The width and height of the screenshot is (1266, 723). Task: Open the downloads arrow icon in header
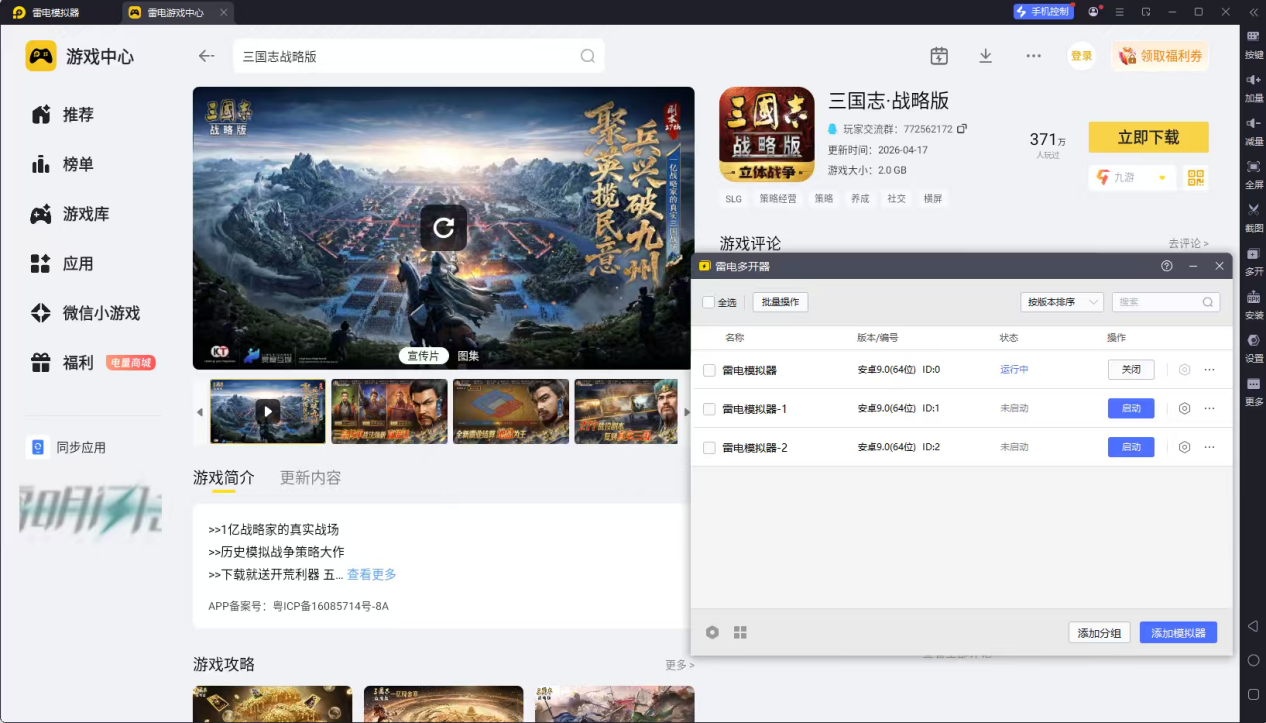(985, 56)
